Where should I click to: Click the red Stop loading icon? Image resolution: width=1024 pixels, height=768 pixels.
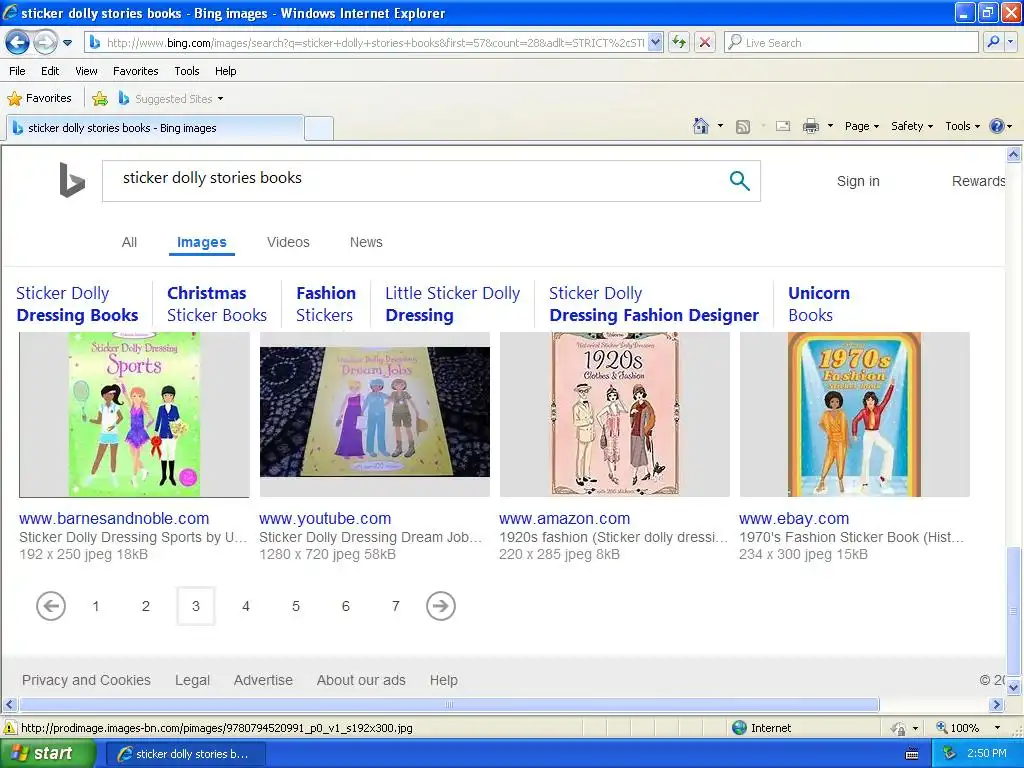click(705, 42)
